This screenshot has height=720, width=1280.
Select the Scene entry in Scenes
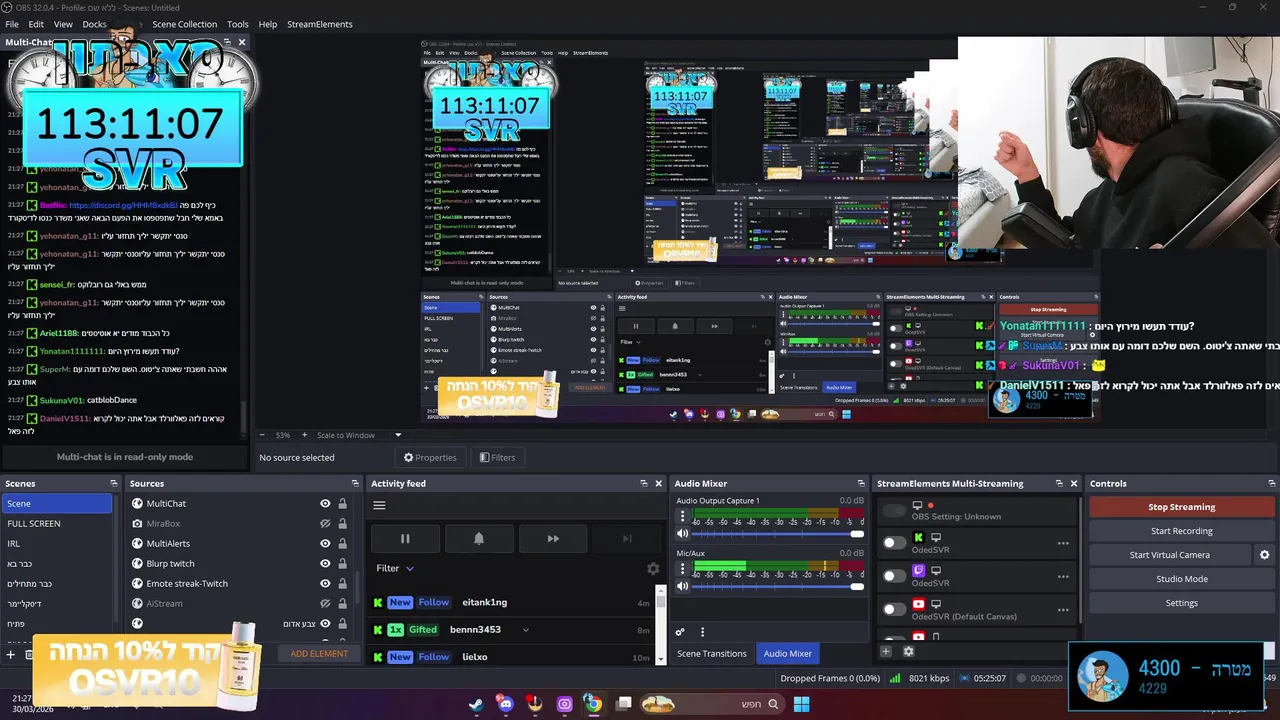(x=57, y=504)
